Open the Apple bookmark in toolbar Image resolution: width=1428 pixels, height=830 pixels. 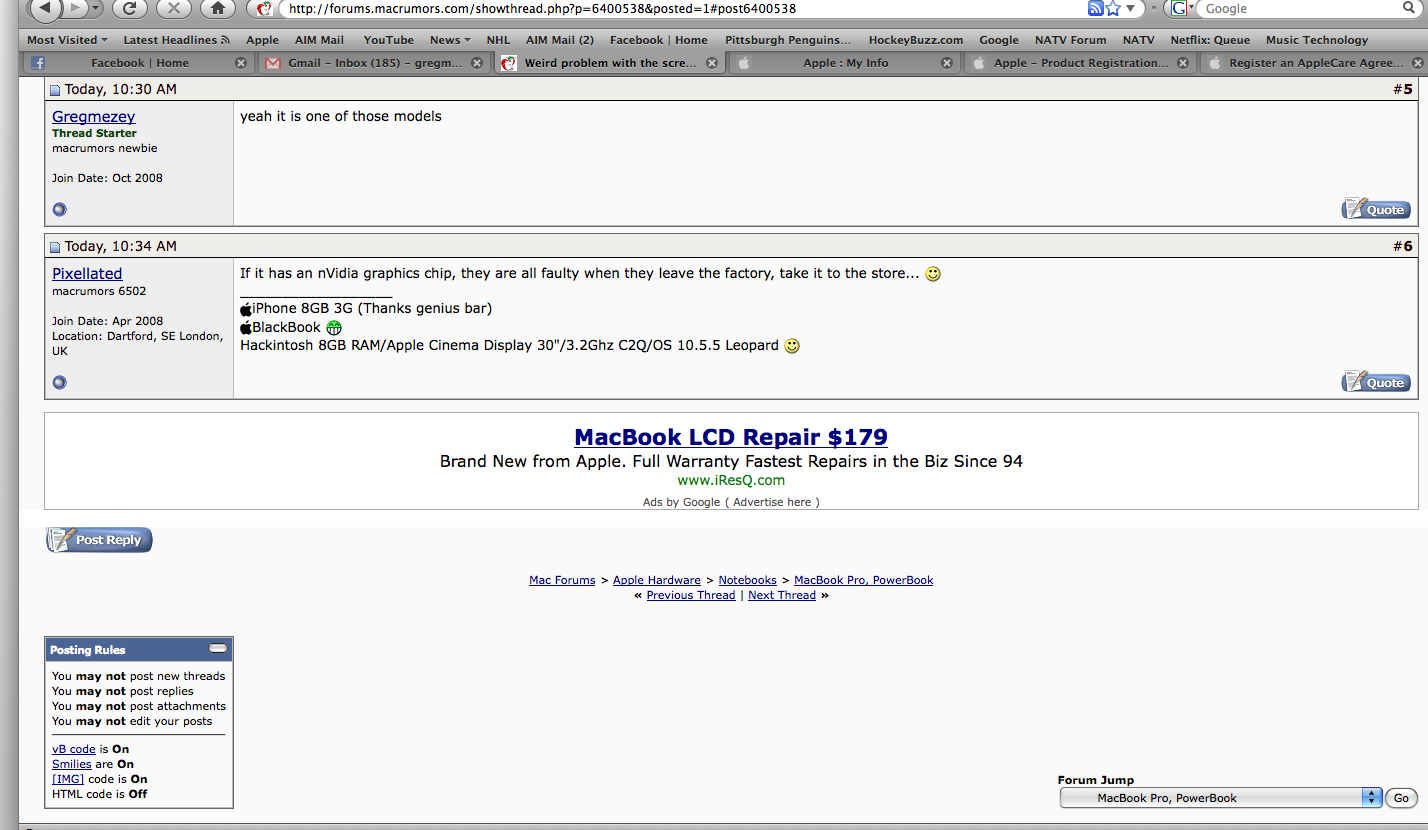262,40
